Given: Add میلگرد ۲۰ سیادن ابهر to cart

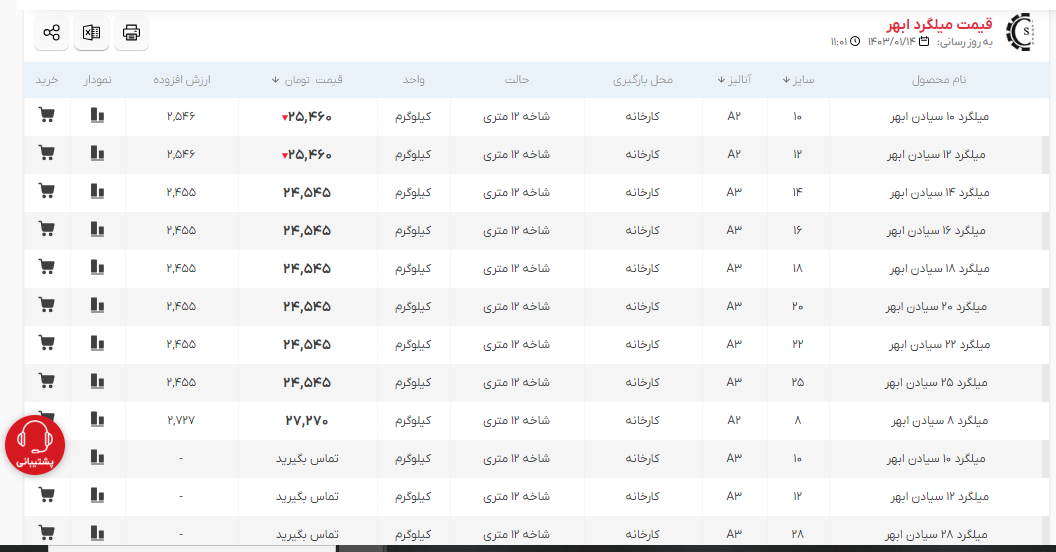Looking at the screenshot, I should (46, 306).
